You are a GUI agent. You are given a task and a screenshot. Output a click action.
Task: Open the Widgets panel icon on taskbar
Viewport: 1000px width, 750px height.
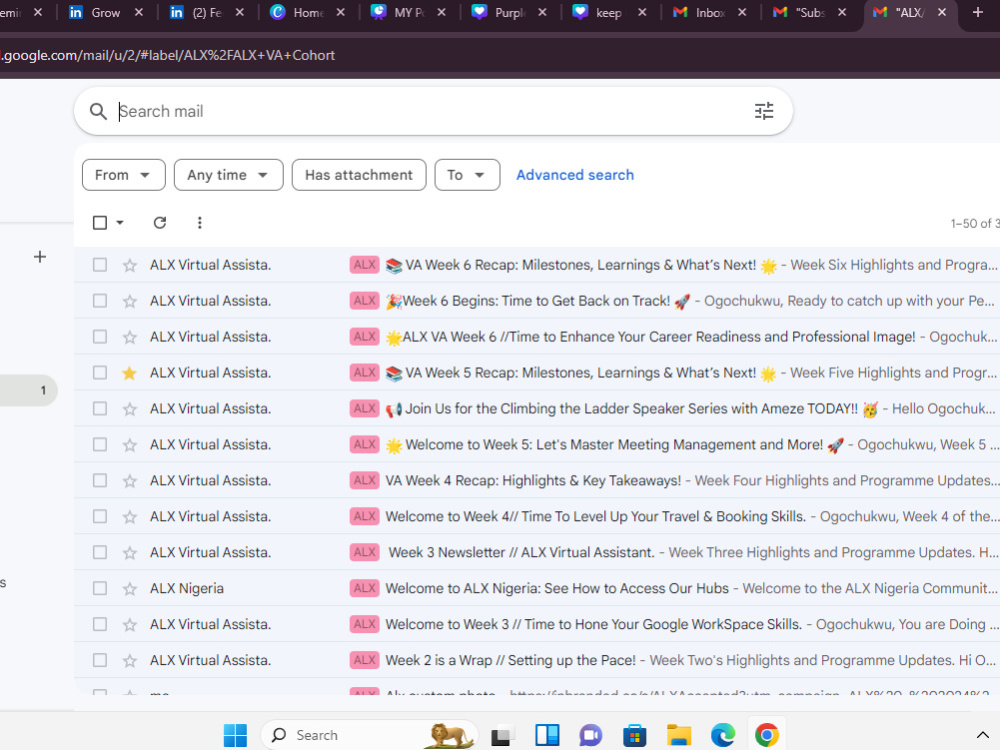click(x=547, y=735)
